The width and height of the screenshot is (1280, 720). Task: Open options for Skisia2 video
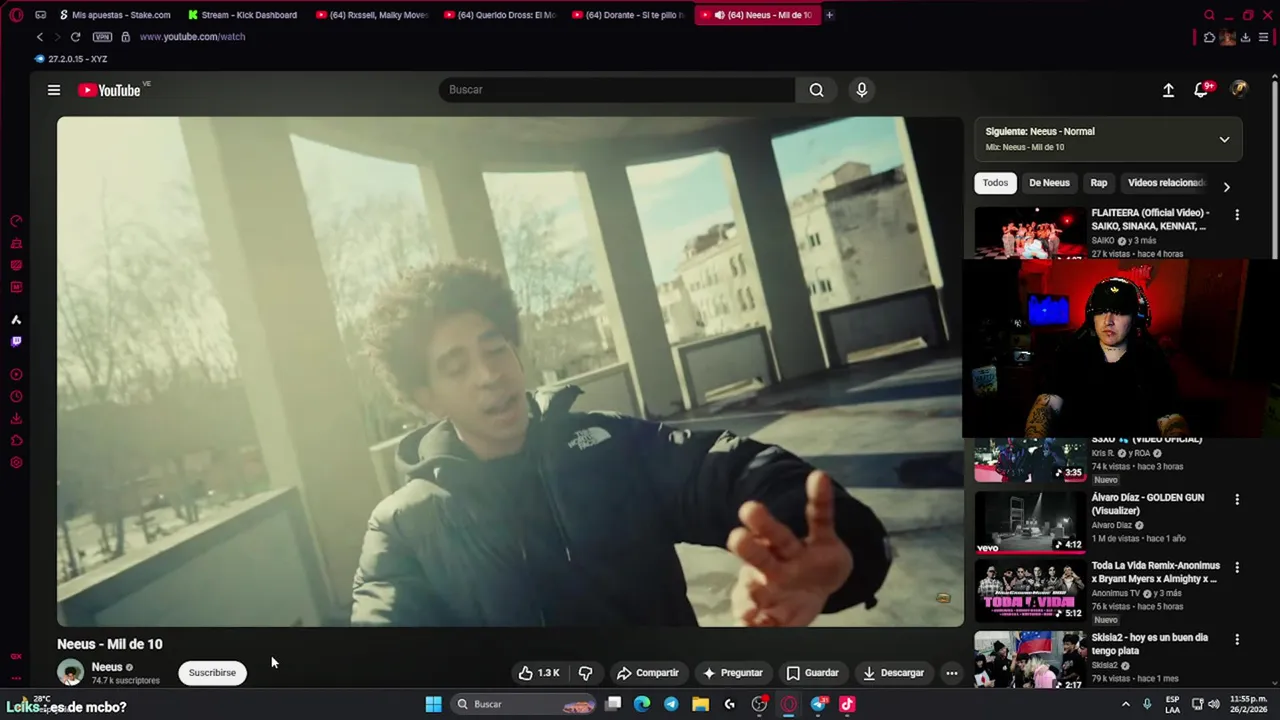click(1237, 640)
